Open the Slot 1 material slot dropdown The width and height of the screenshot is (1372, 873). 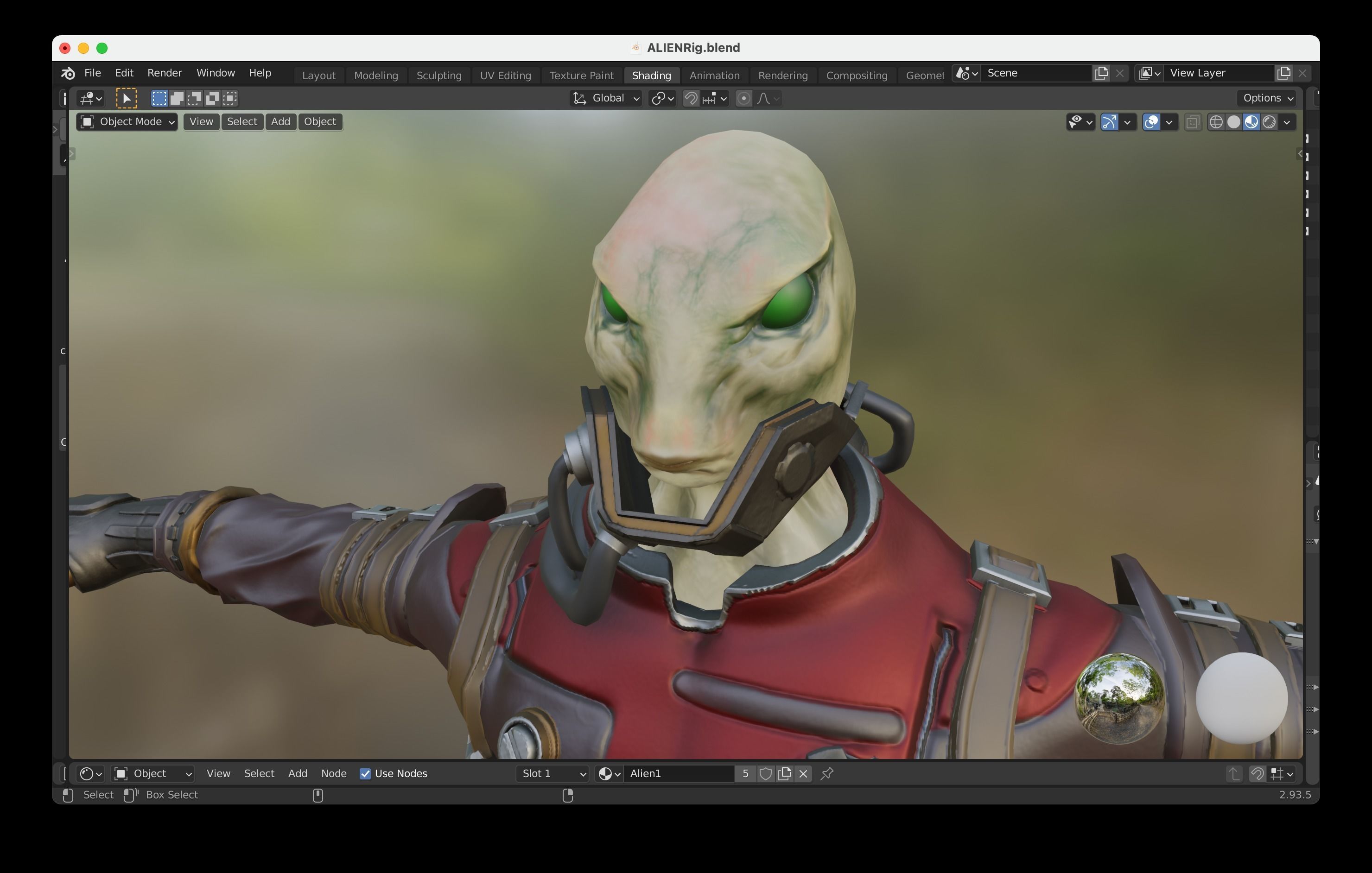pos(552,774)
